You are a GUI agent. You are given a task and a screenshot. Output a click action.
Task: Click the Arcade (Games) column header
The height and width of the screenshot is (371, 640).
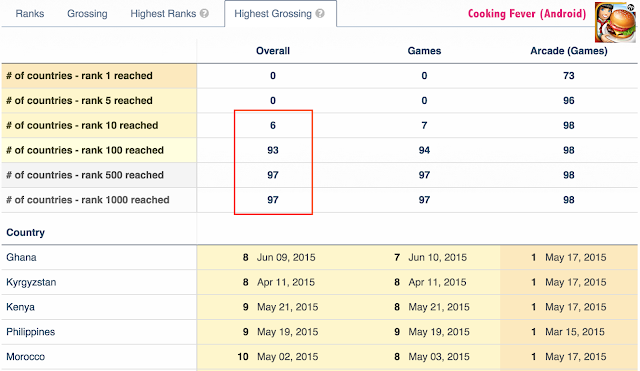[569, 51]
